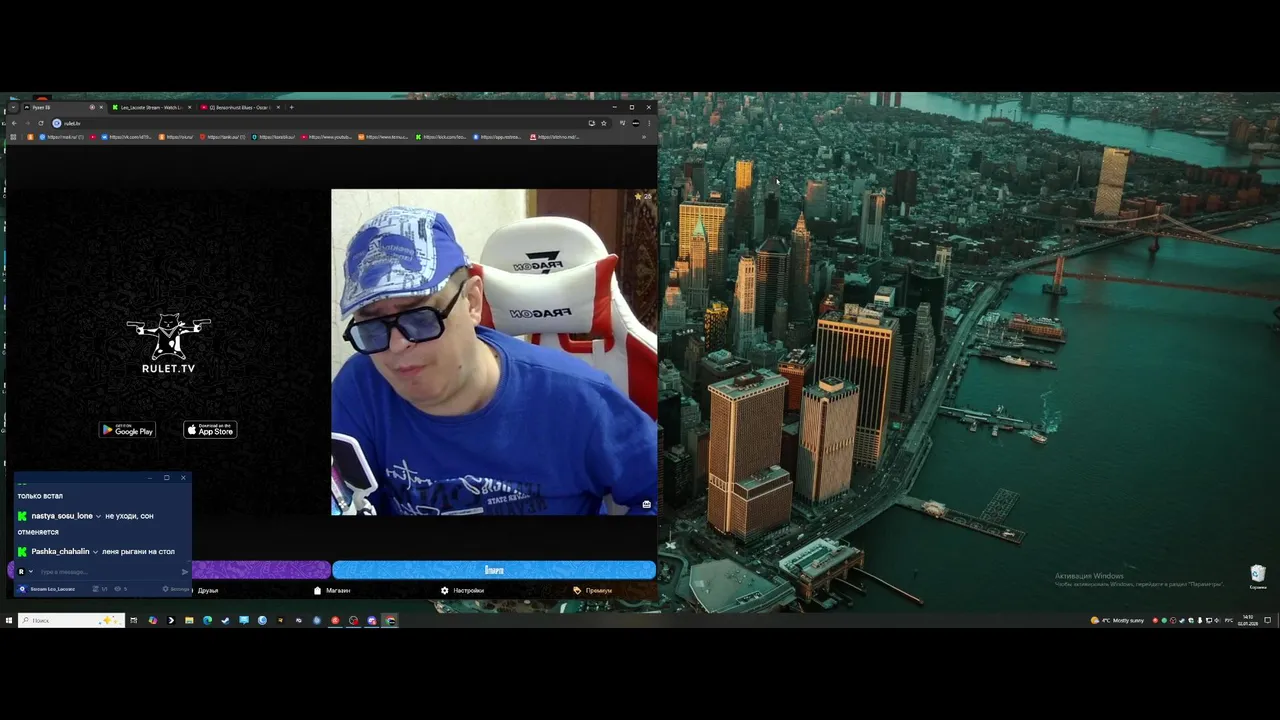1280x720 pixels.
Task: Open the tab search dropdown arrow
Action: (x=13, y=107)
